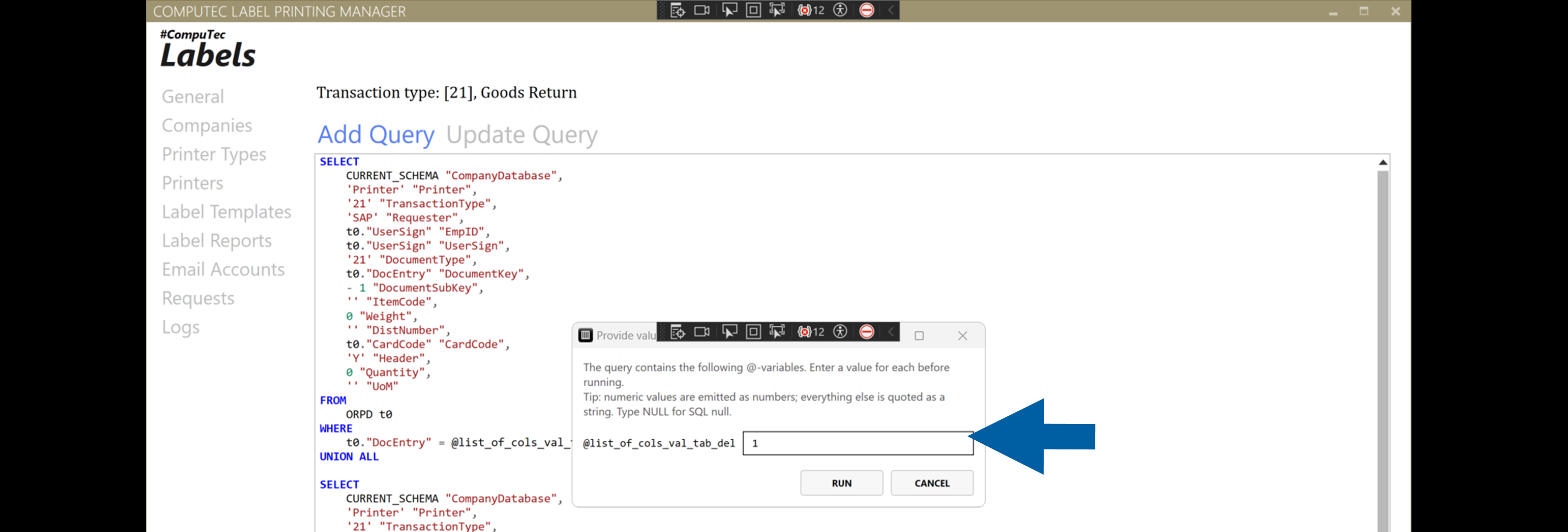The image size is (1568, 532).
Task: Click the query editor vertical scrollbar thumb
Action: tap(1383, 352)
